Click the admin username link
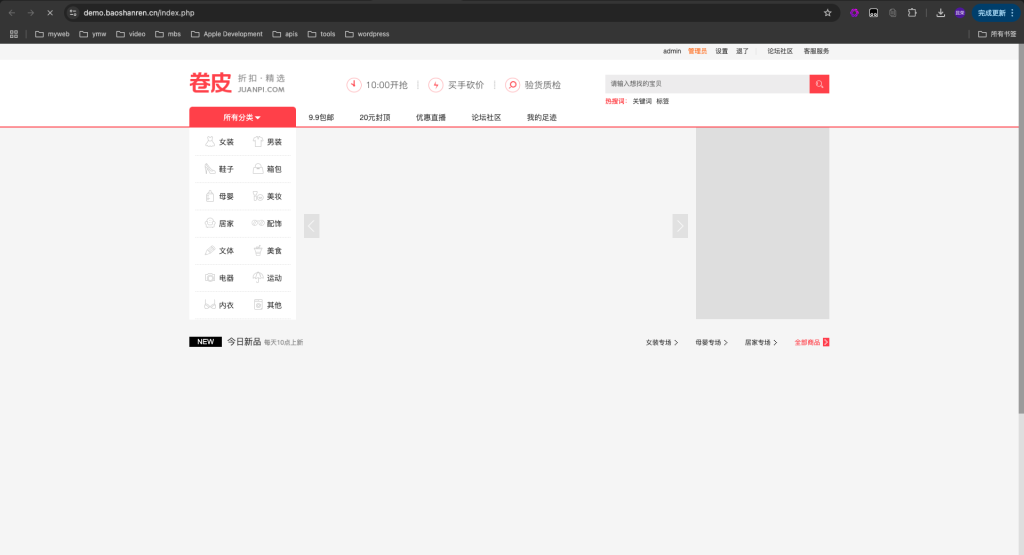Viewport: 1024px width, 555px height. point(672,51)
